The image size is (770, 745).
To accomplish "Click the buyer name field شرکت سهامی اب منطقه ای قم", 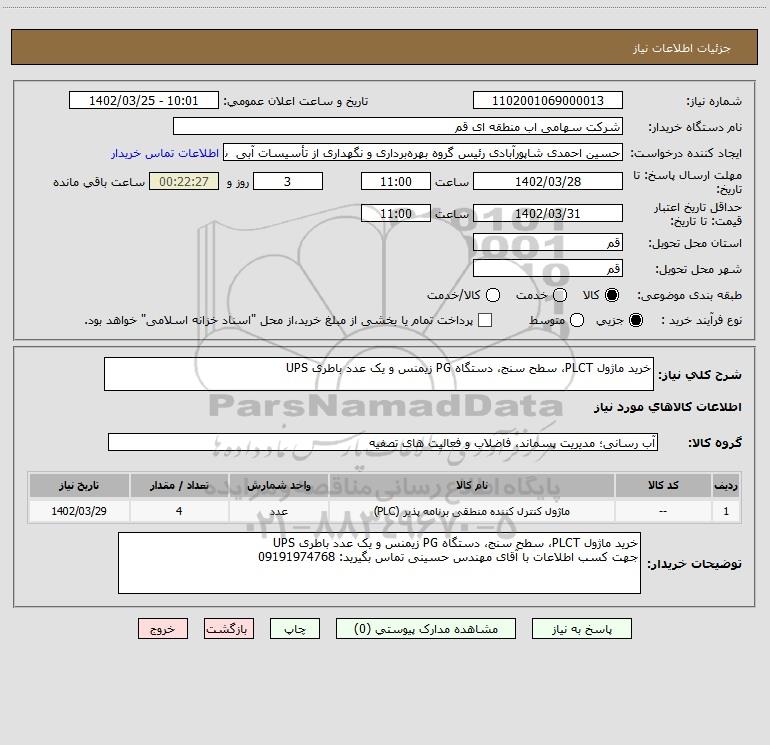I will [398, 127].
